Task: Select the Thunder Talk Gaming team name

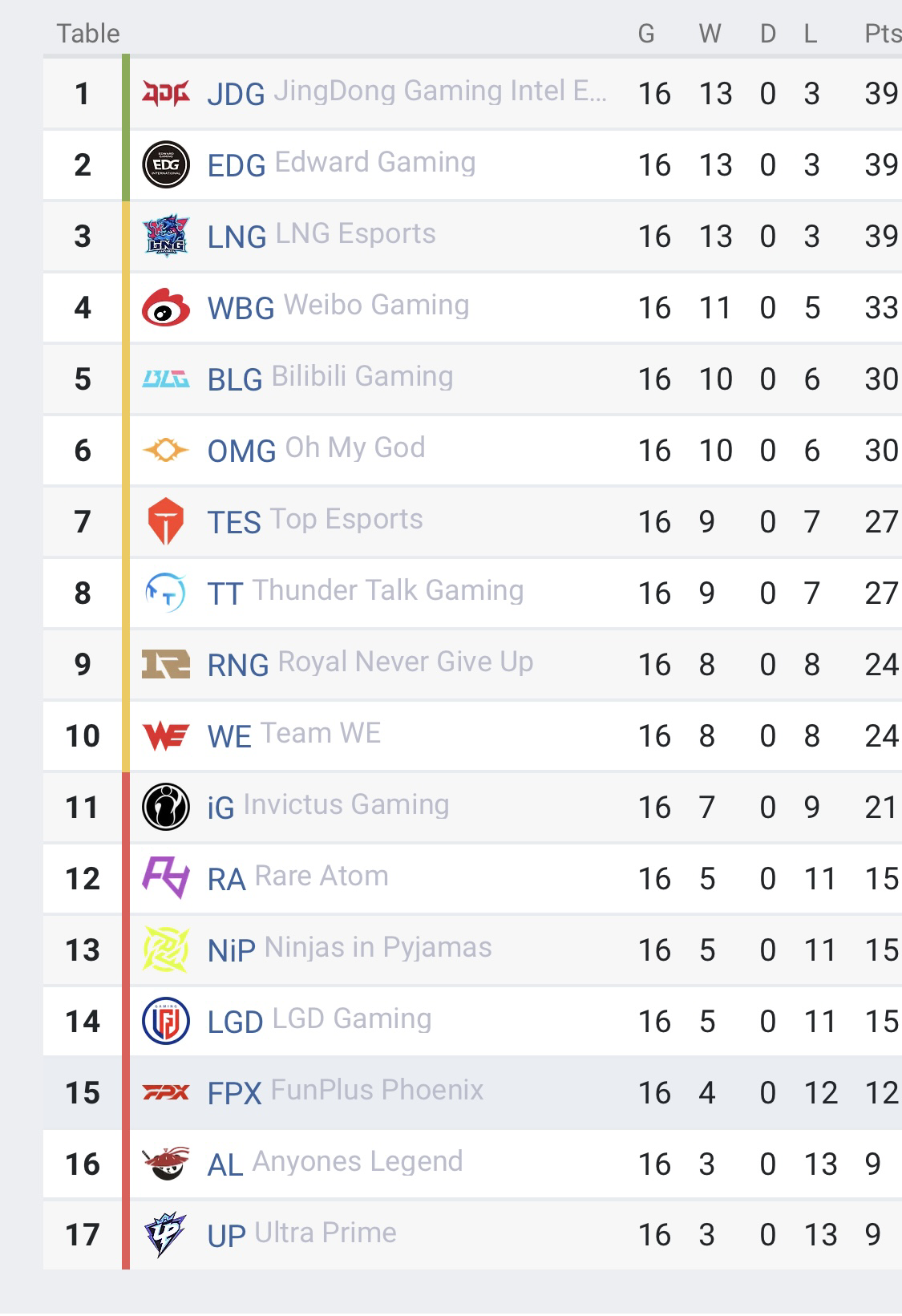Action: coord(388,591)
